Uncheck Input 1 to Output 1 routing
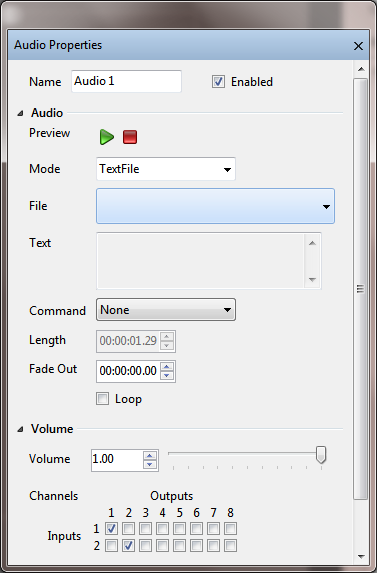This screenshot has width=377, height=573. pos(111,528)
